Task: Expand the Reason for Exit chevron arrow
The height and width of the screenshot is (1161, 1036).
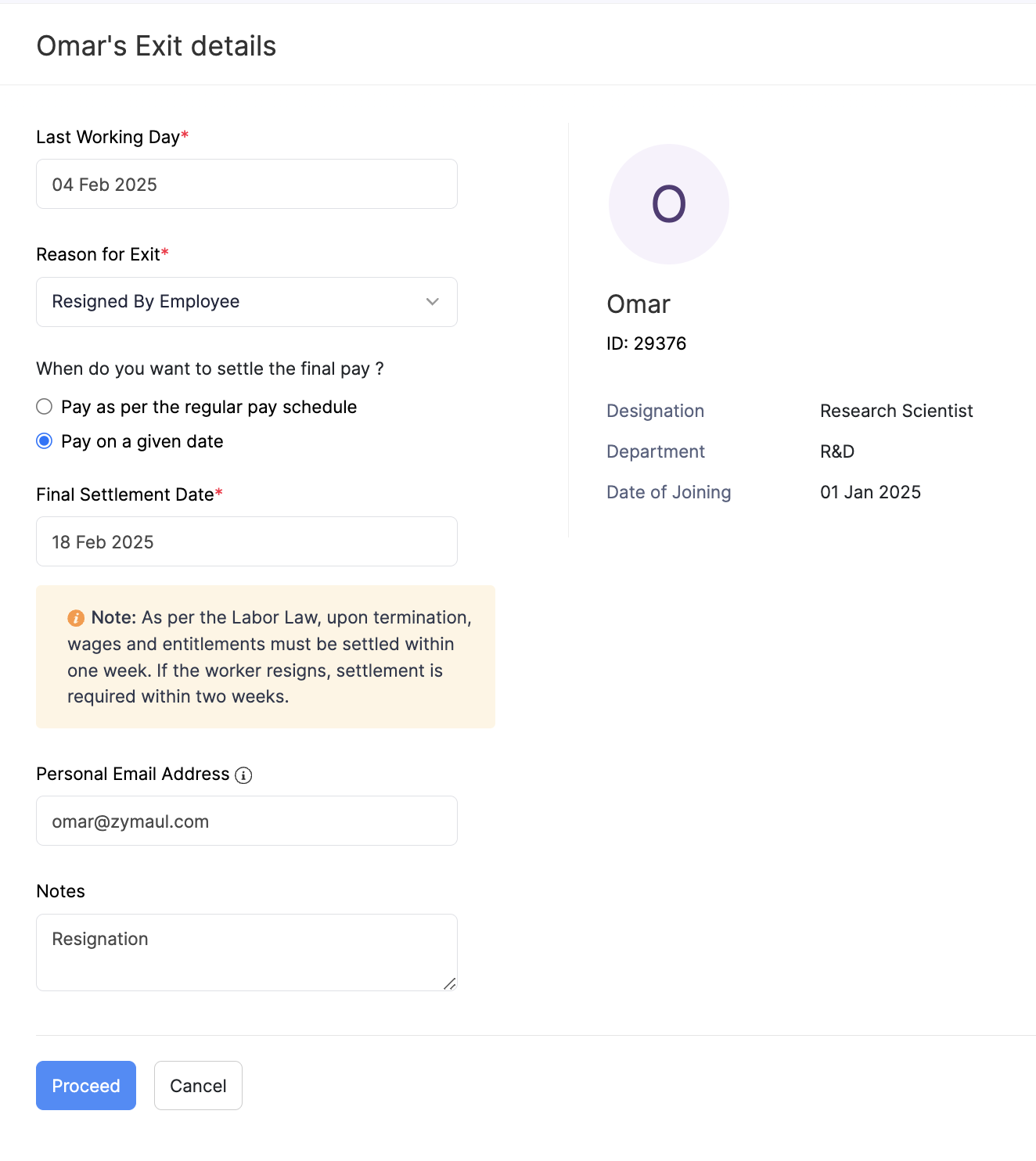Action: [432, 302]
